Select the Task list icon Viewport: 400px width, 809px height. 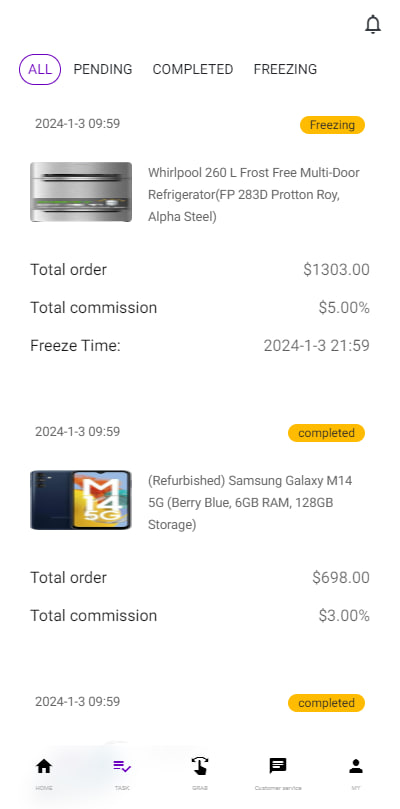[122, 766]
